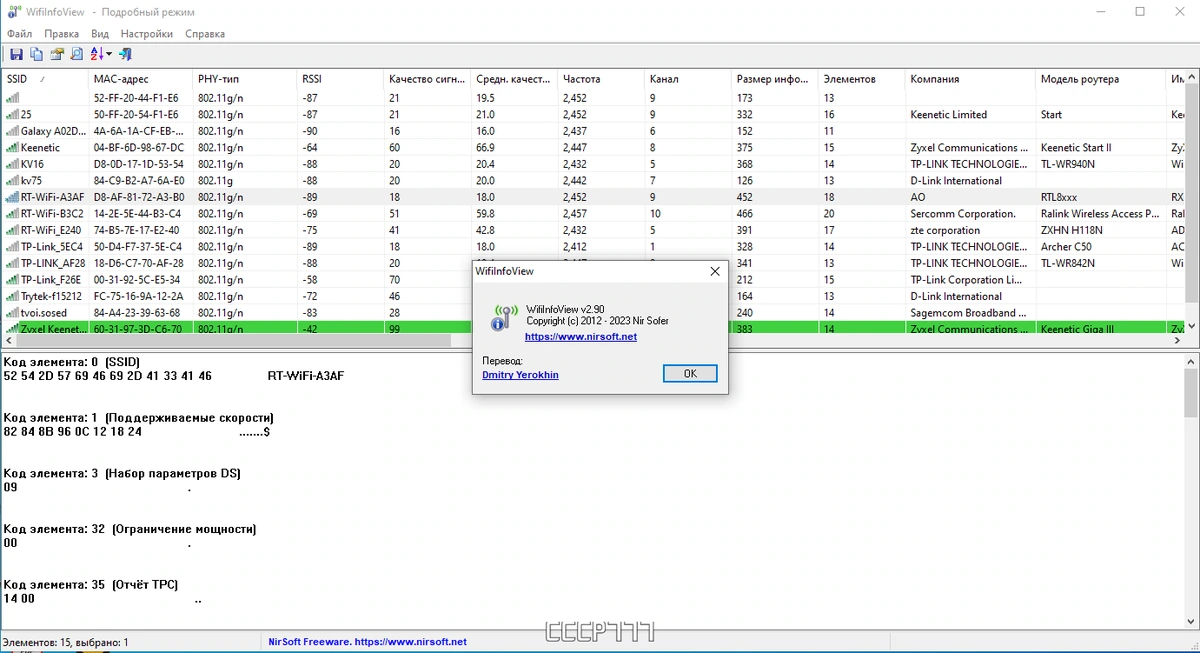The width and height of the screenshot is (1200, 653).
Task: Click the zte corporation company cell
Action: (x=945, y=230)
